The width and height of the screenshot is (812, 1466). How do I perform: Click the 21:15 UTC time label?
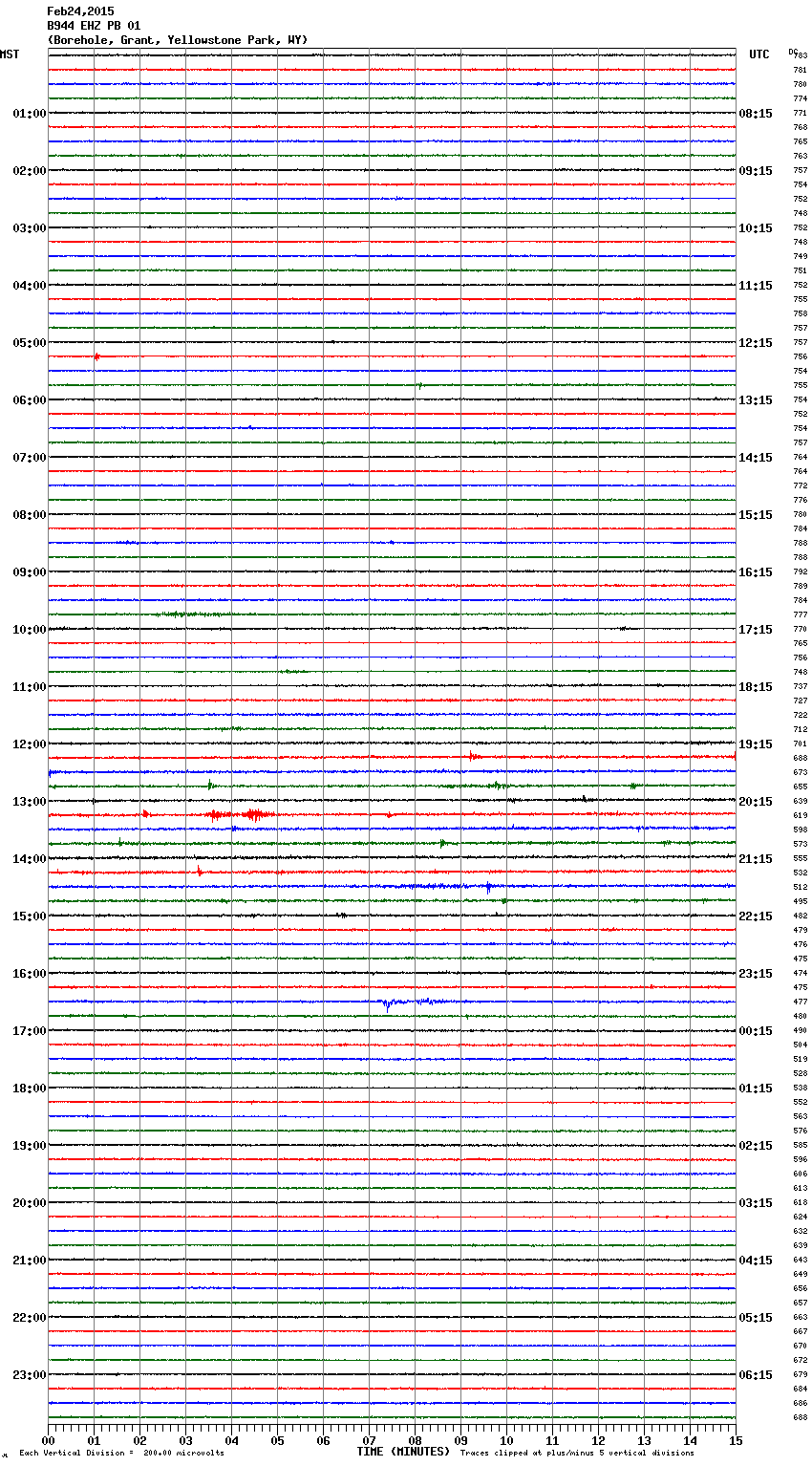click(x=756, y=859)
